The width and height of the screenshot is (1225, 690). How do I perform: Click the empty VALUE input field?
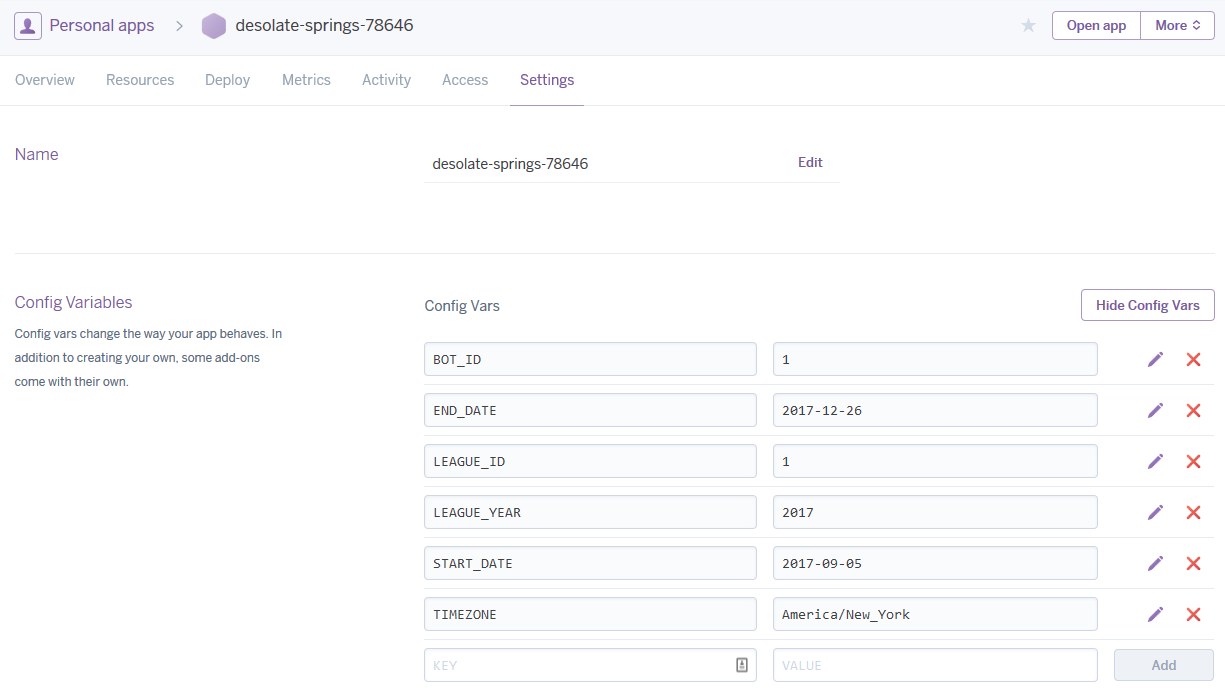tap(934, 665)
